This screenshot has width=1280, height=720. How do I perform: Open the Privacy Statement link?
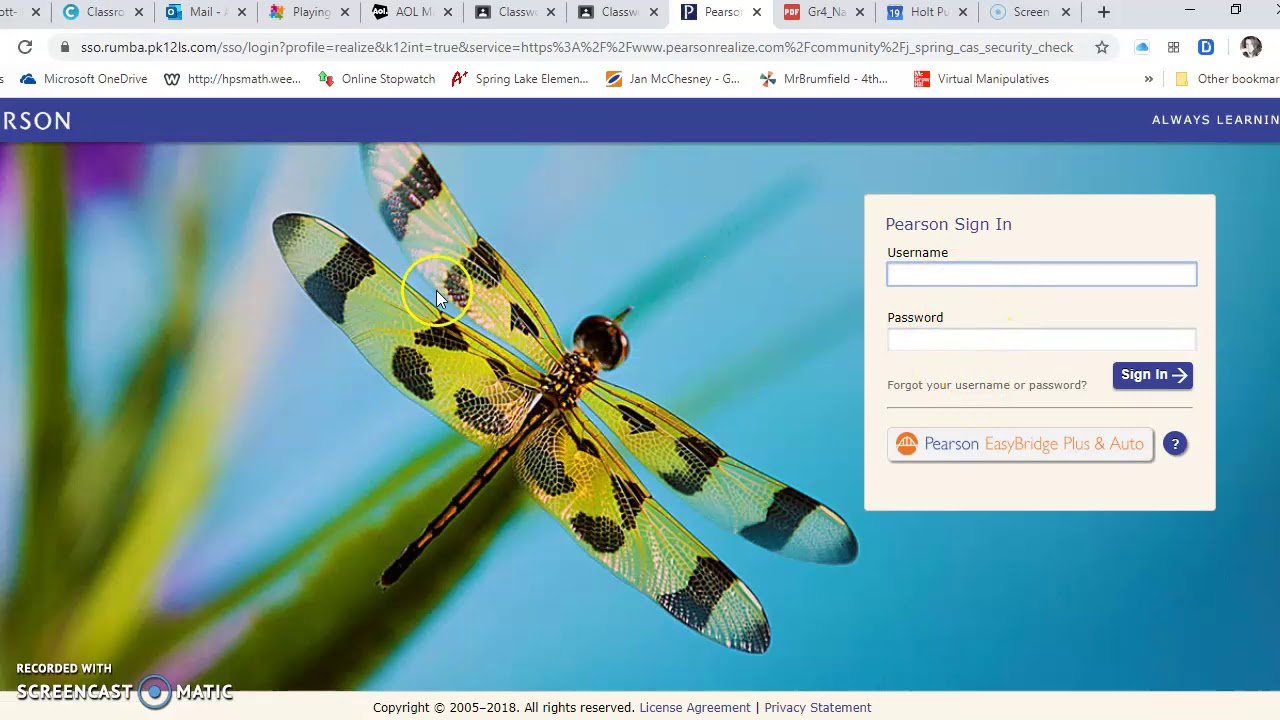818,707
